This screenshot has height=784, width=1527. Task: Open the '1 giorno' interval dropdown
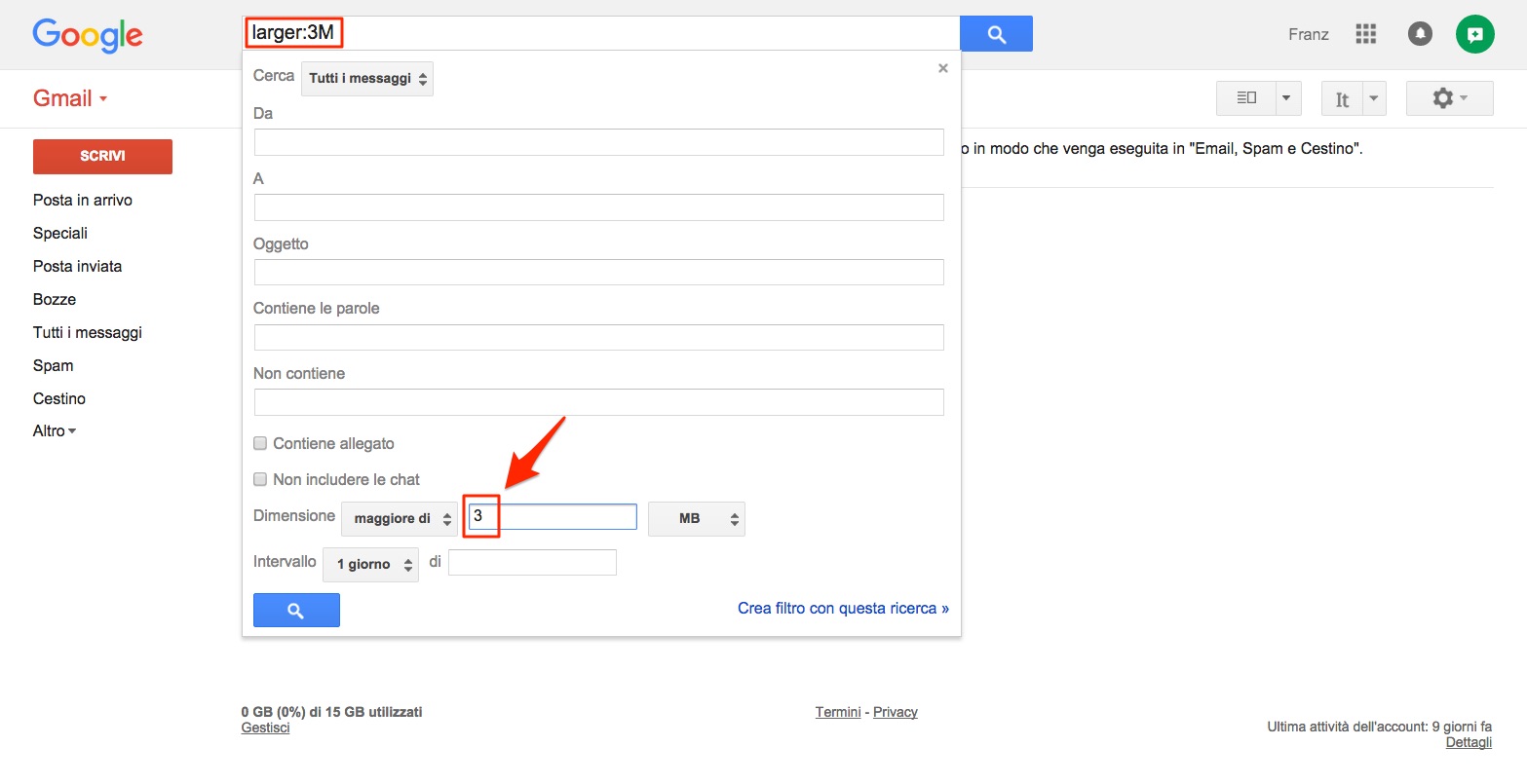coord(371,565)
